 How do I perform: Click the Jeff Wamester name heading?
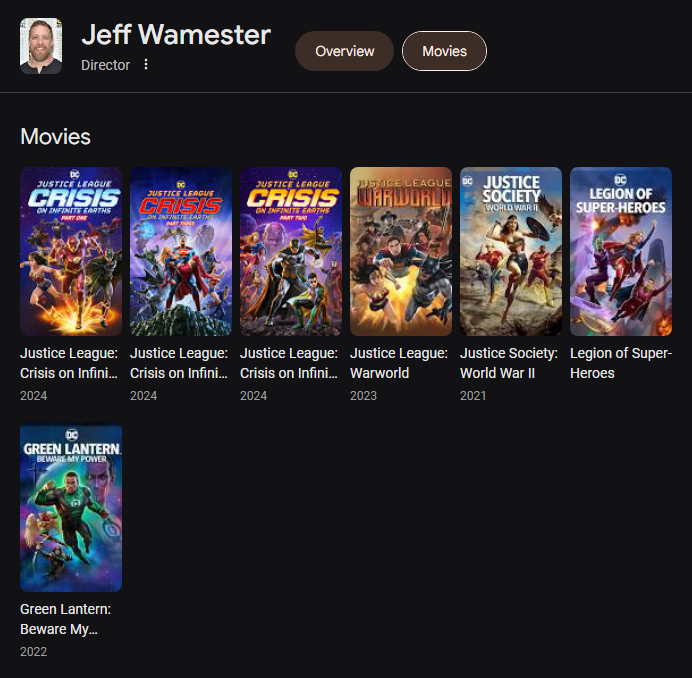point(176,34)
